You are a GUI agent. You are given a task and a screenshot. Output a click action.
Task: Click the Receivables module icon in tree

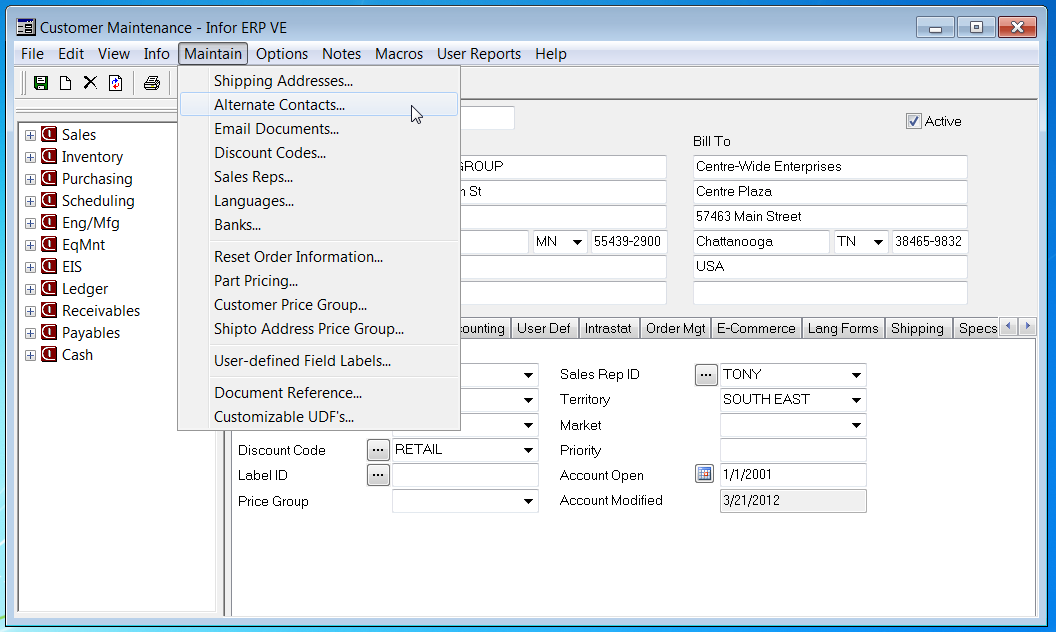point(48,311)
